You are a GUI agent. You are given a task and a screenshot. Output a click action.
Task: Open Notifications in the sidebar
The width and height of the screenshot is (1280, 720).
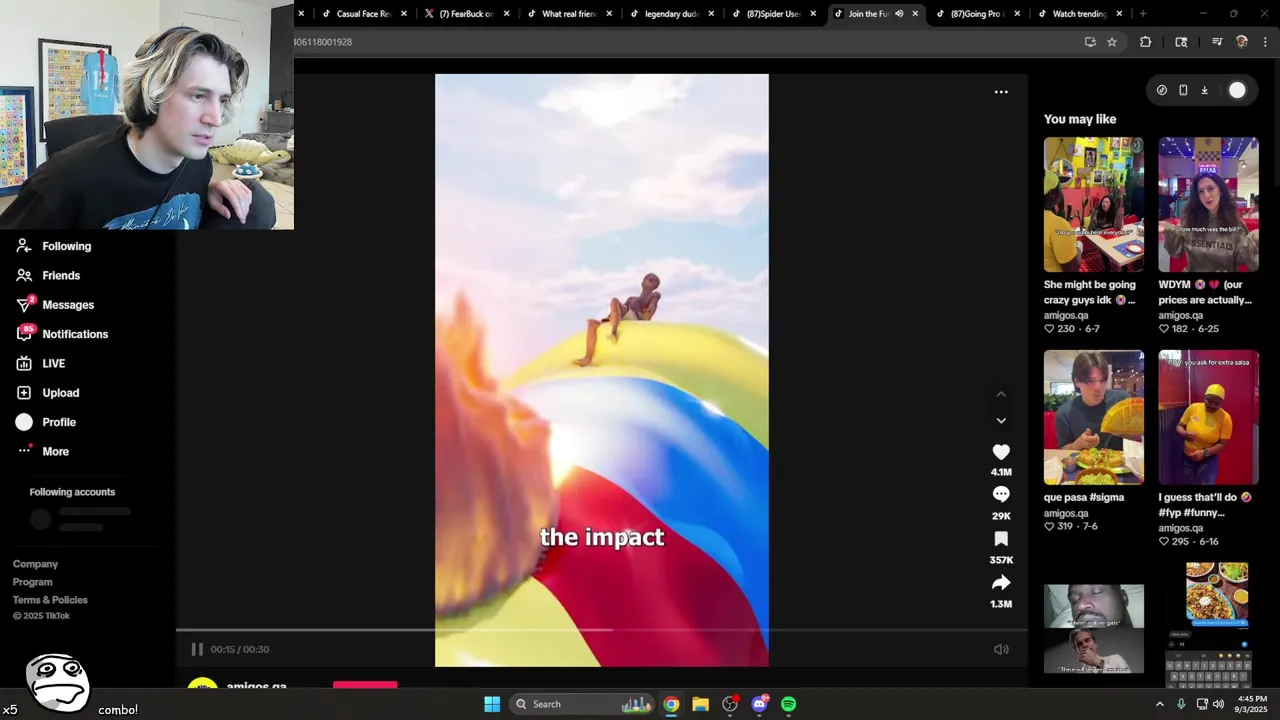(75, 334)
